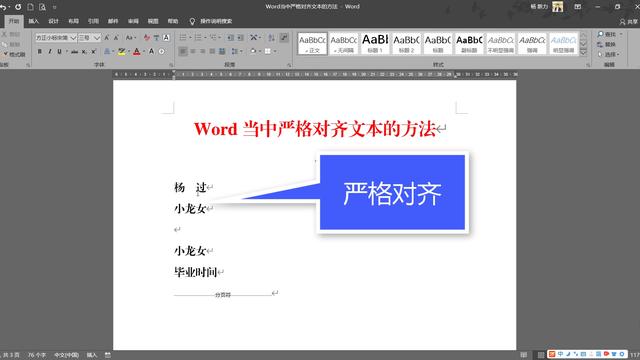Create a new blank document from quick access toolbar
640x360 pixels.
pyautogui.click(x=31, y=7)
